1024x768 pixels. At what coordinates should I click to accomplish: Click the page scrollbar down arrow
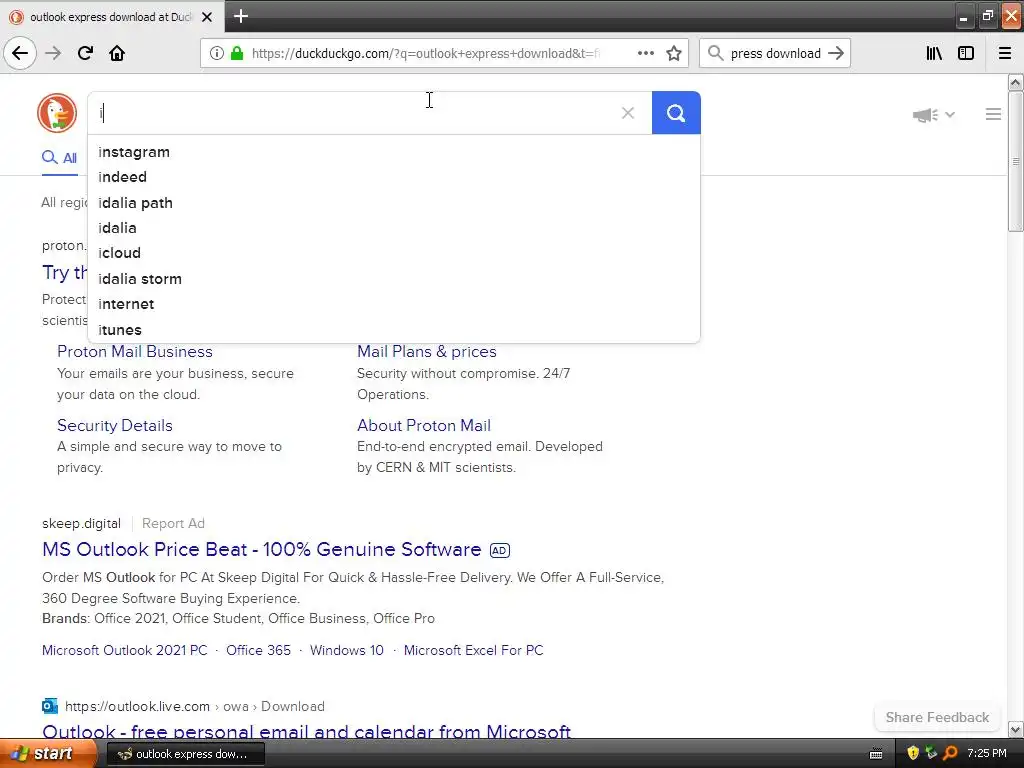(x=1015, y=729)
